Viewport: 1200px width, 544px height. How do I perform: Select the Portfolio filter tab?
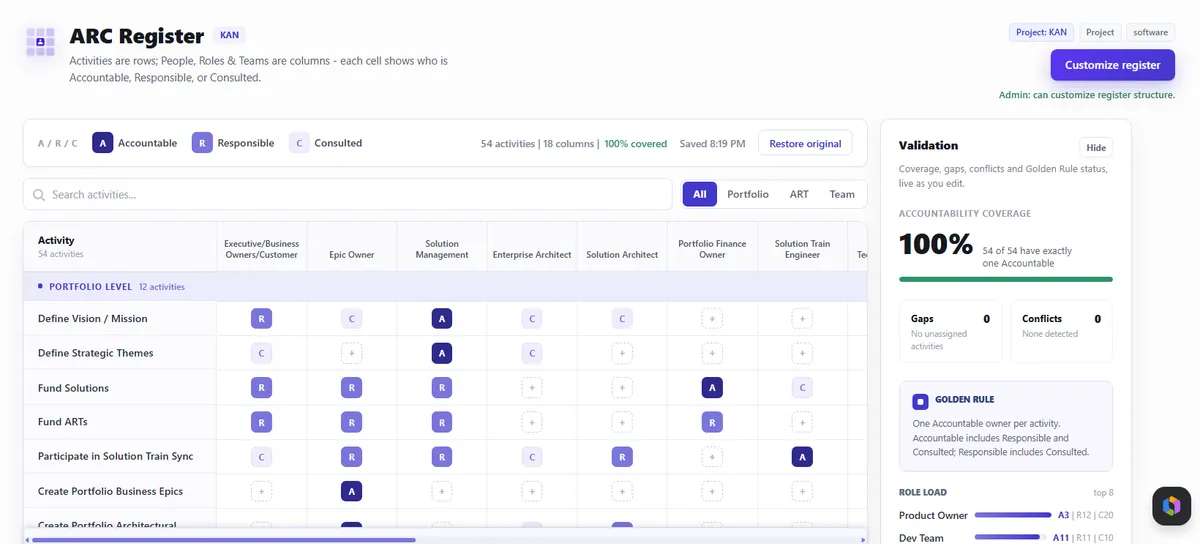748,194
